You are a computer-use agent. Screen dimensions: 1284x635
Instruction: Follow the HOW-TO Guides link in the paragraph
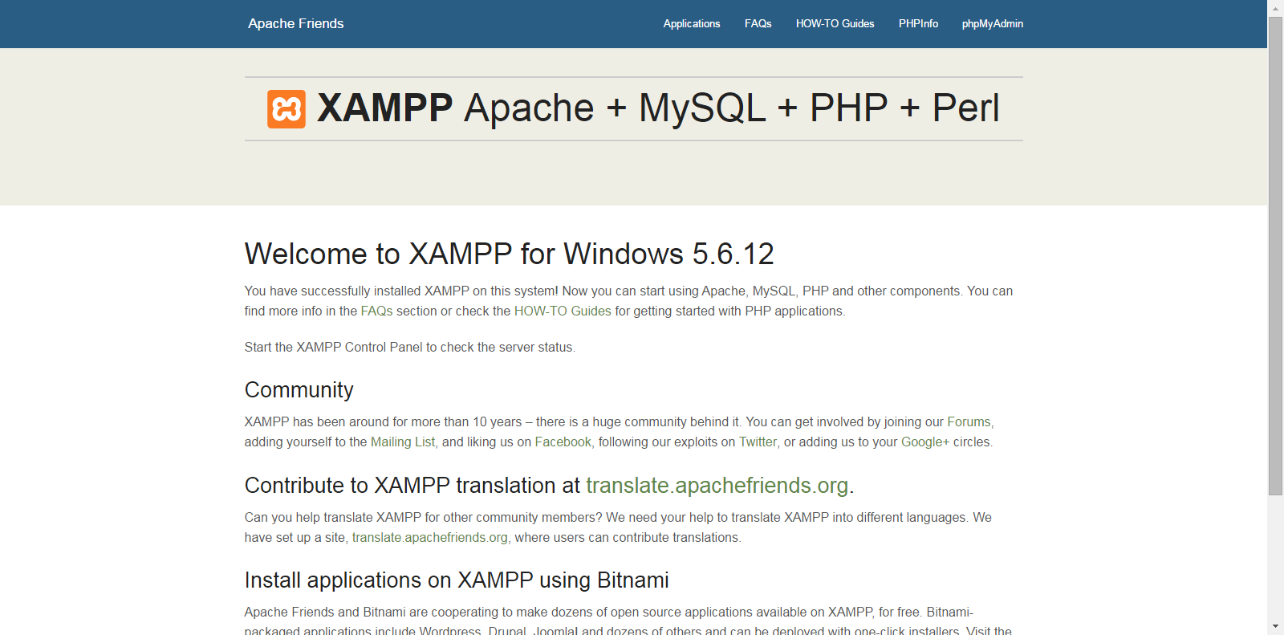[562, 311]
